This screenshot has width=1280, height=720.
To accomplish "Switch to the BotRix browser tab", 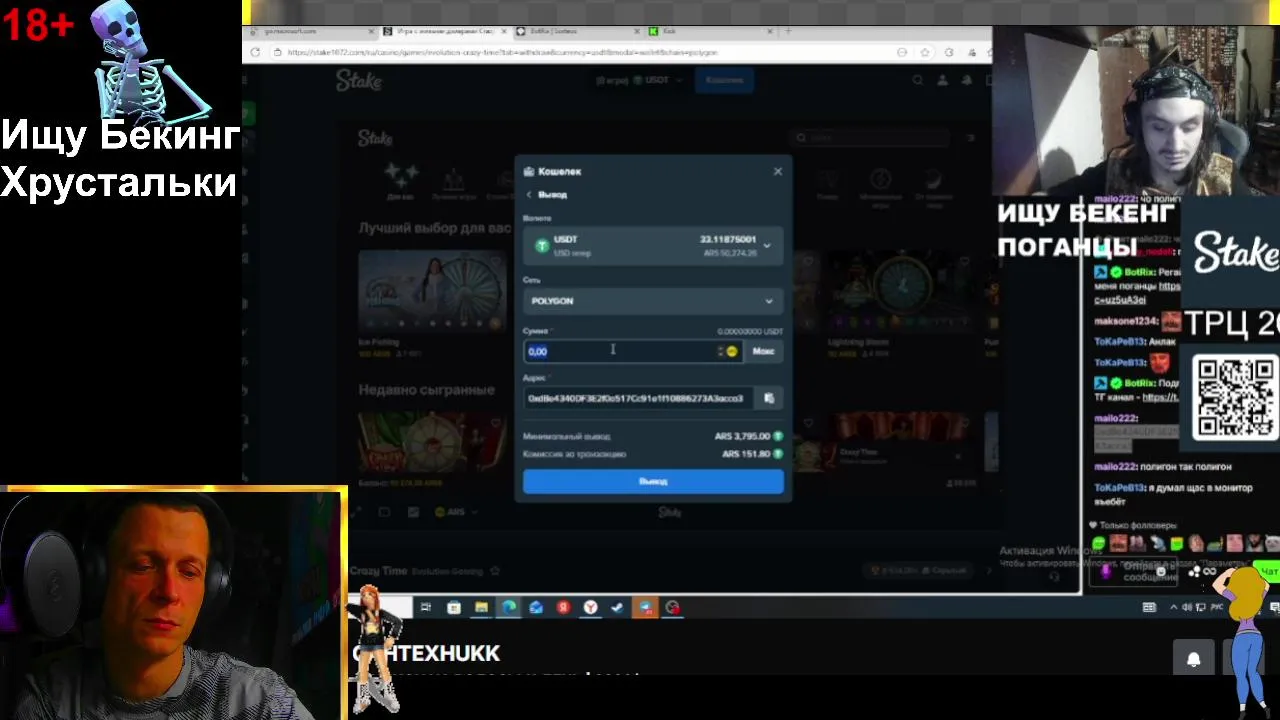I will (x=578, y=31).
